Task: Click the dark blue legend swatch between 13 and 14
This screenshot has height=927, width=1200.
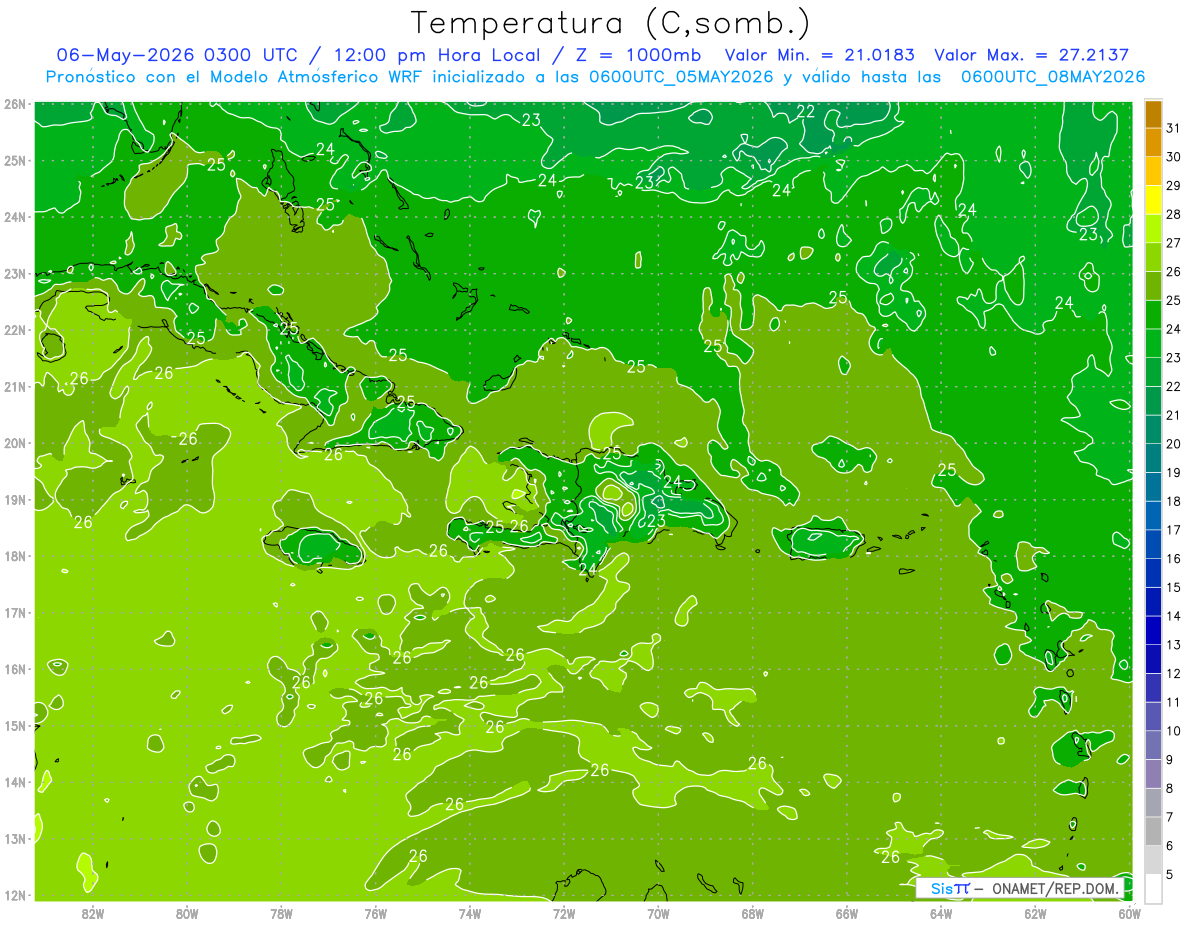Action: [x=1153, y=631]
